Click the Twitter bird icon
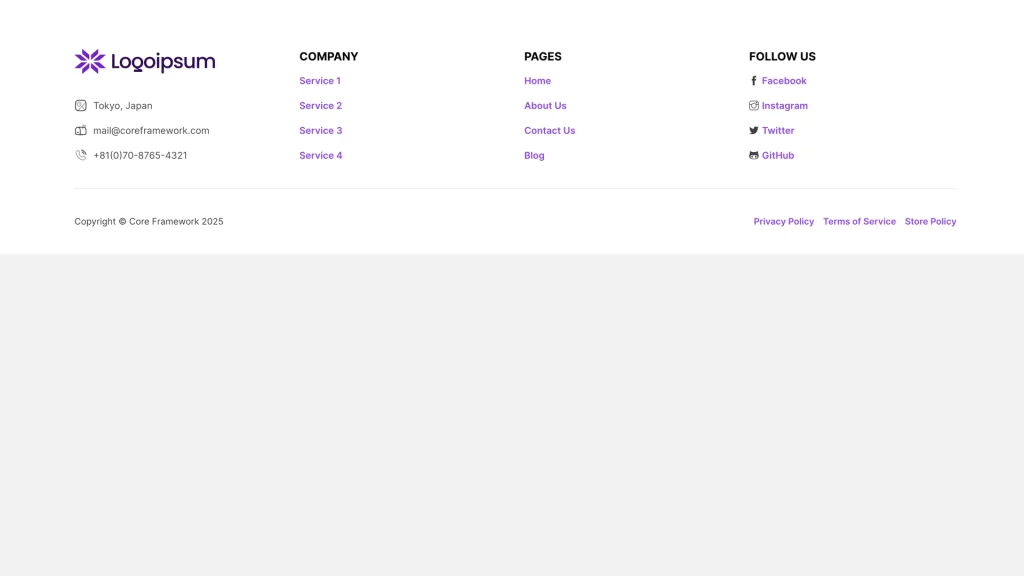This screenshot has height=576, width=1024. [754, 131]
